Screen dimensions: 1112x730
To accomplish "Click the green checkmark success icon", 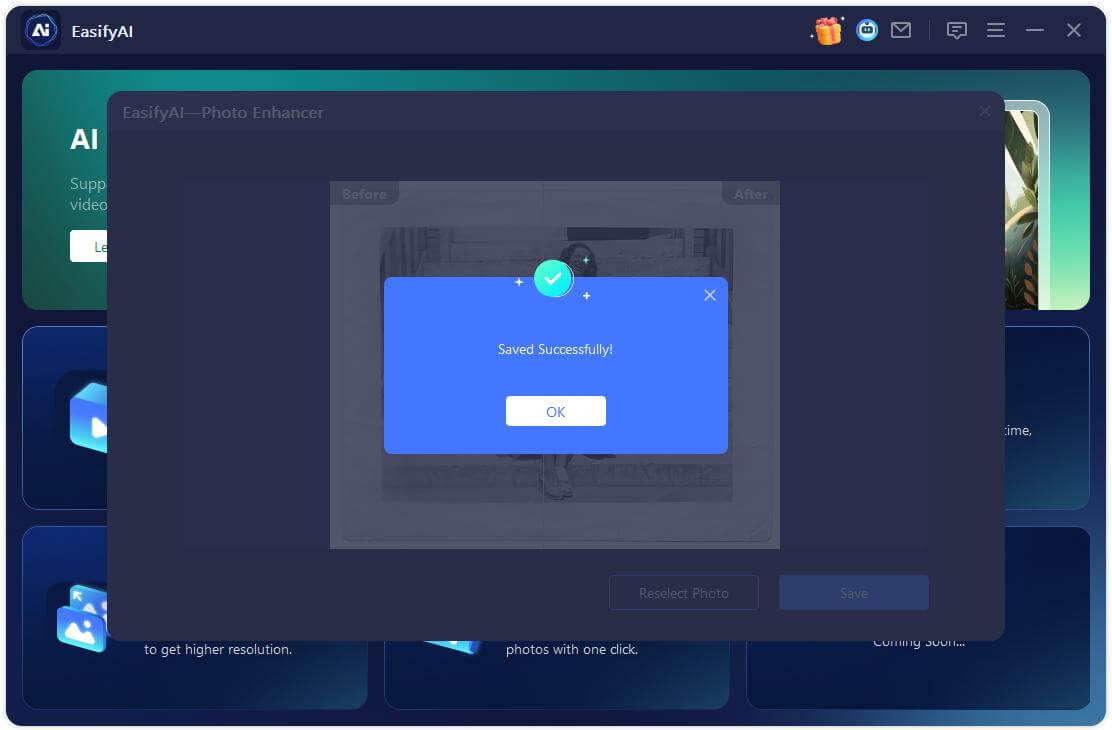I will (x=553, y=278).
